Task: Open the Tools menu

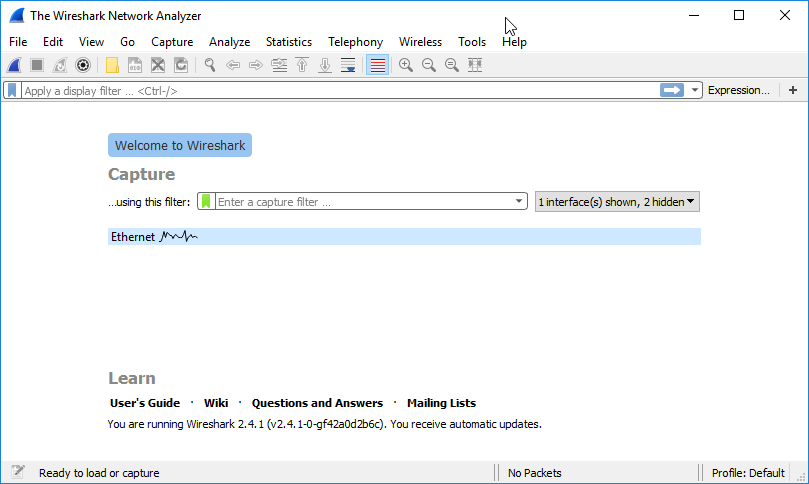Action: coord(472,42)
